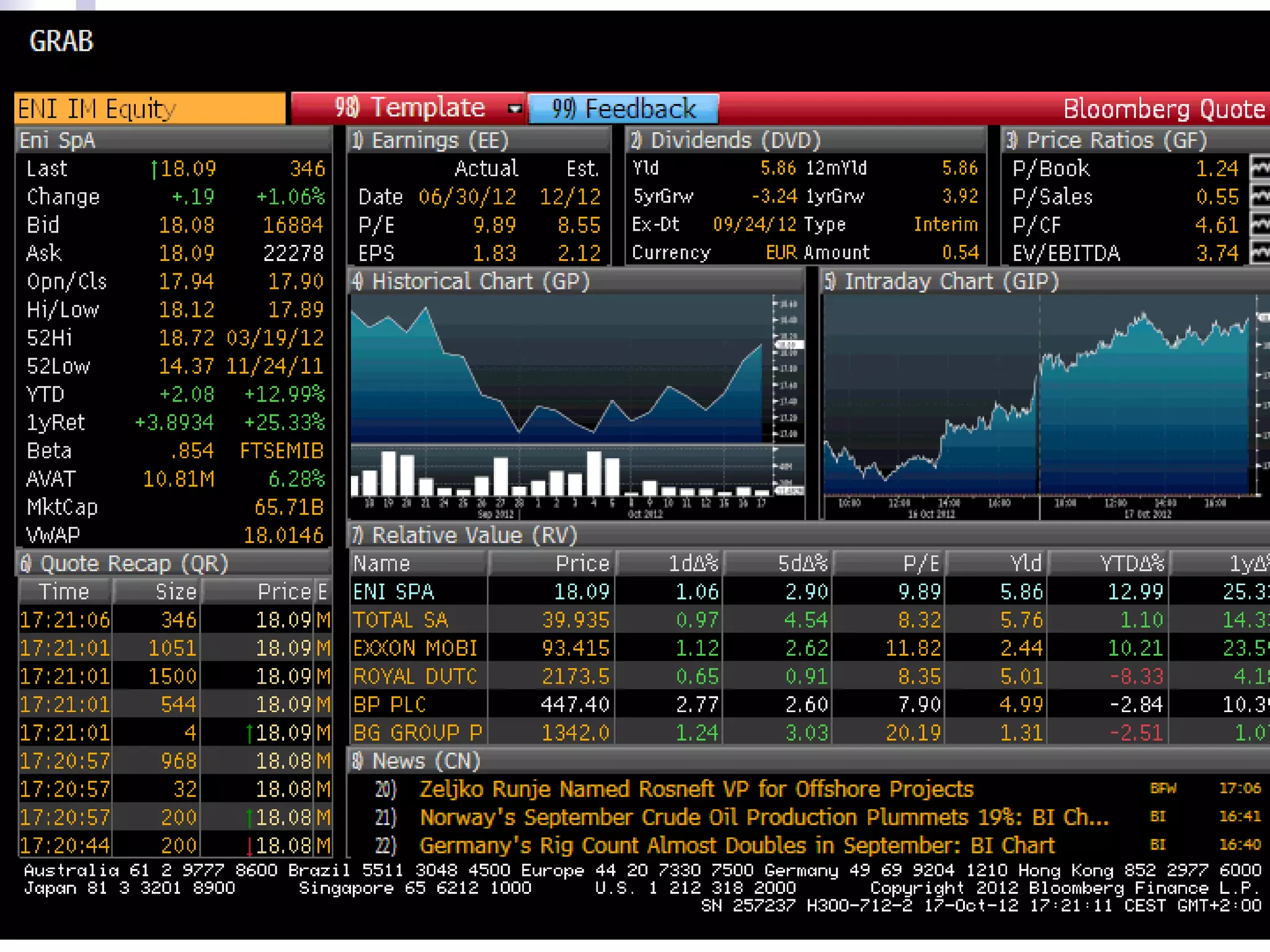Image resolution: width=1270 pixels, height=952 pixels.
Task: Click the 98) Template button label
Action: click(x=410, y=108)
